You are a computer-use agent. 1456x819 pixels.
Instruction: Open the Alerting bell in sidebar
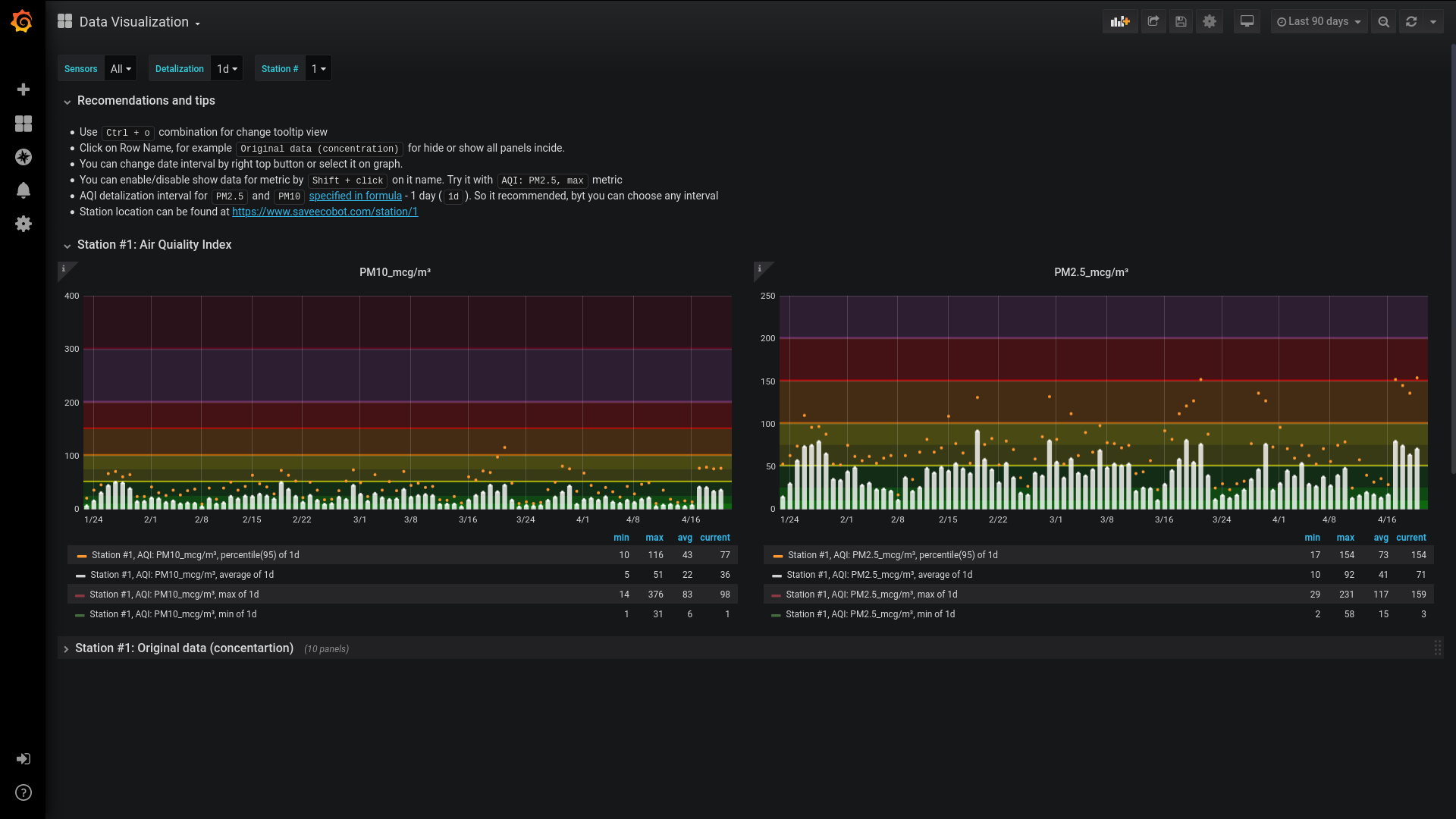coord(24,190)
